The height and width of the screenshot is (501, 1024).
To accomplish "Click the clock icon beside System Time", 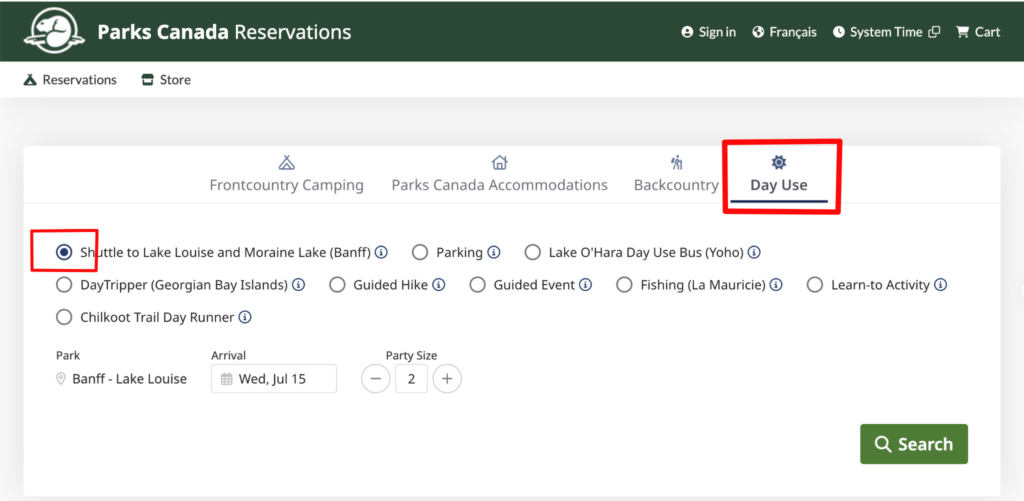I will coord(839,32).
